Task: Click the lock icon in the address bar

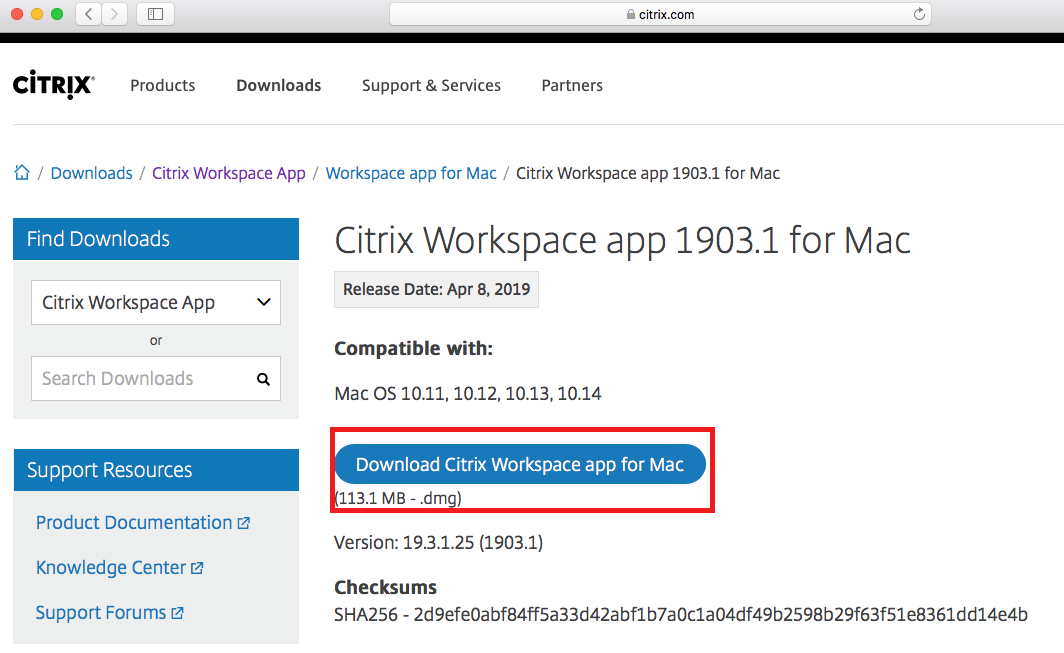Action: [630, 14]
